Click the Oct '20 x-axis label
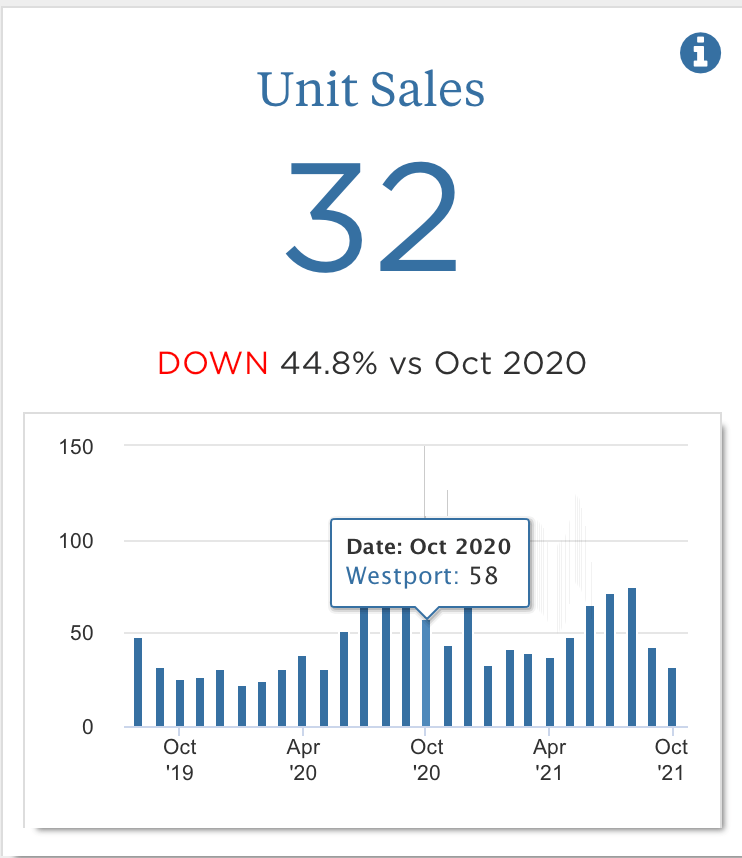Screen dimensions: 742x858 click(x=427, y=759)
